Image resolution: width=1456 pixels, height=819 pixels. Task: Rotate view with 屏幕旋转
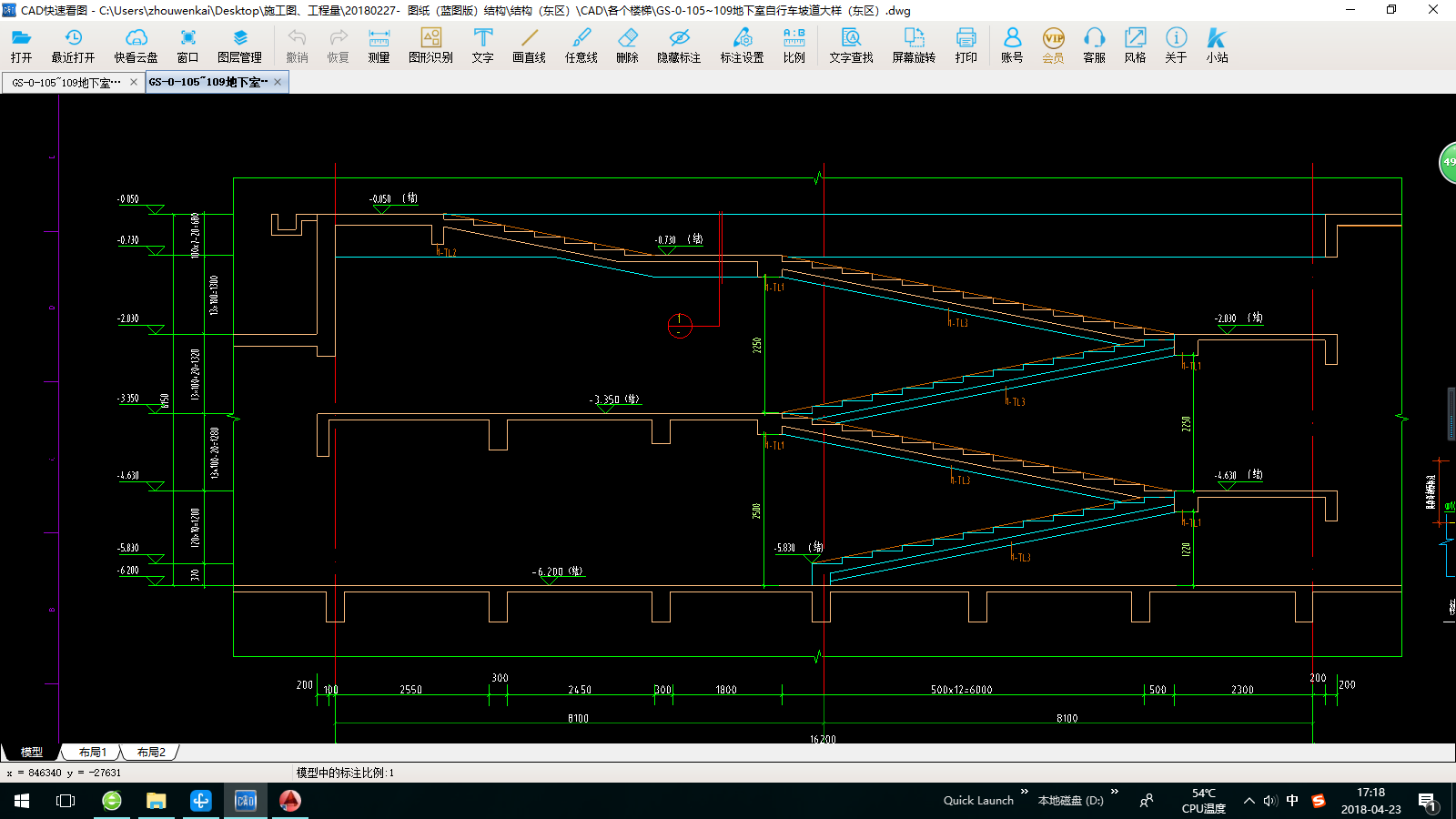click(914, 45)
